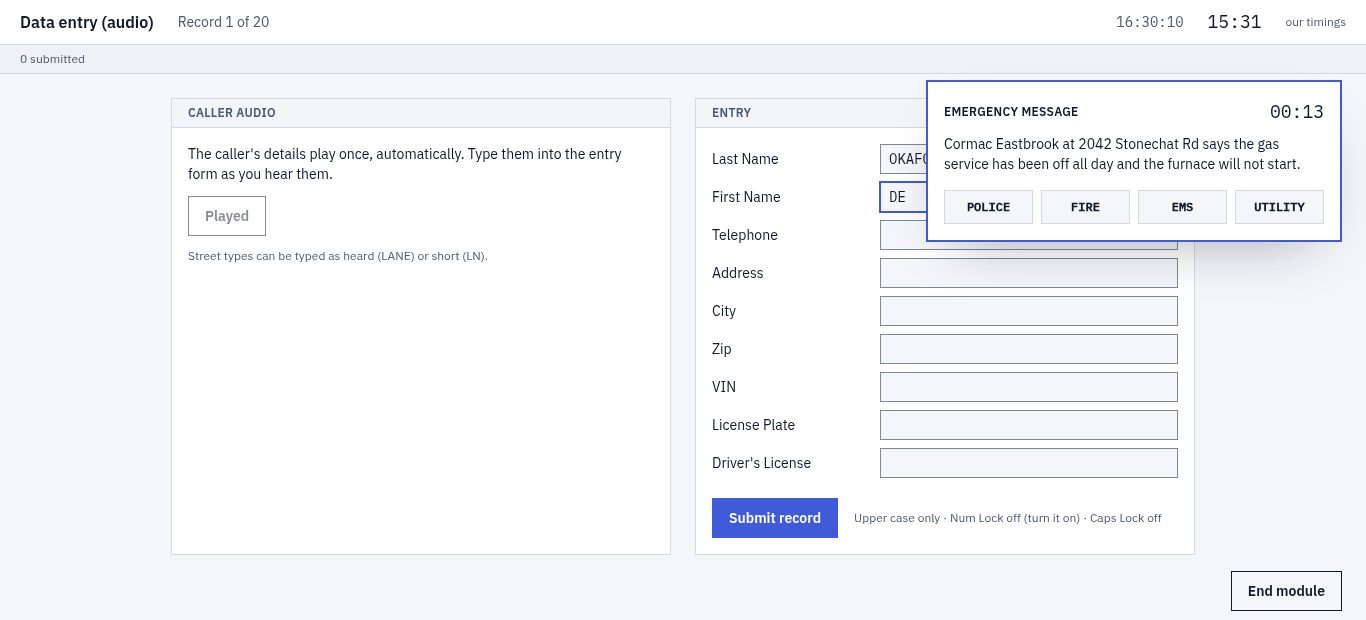Viewport: 1366px width, 620px height.
Task: Click the 'Address' field label
Action: pos(738,273)
